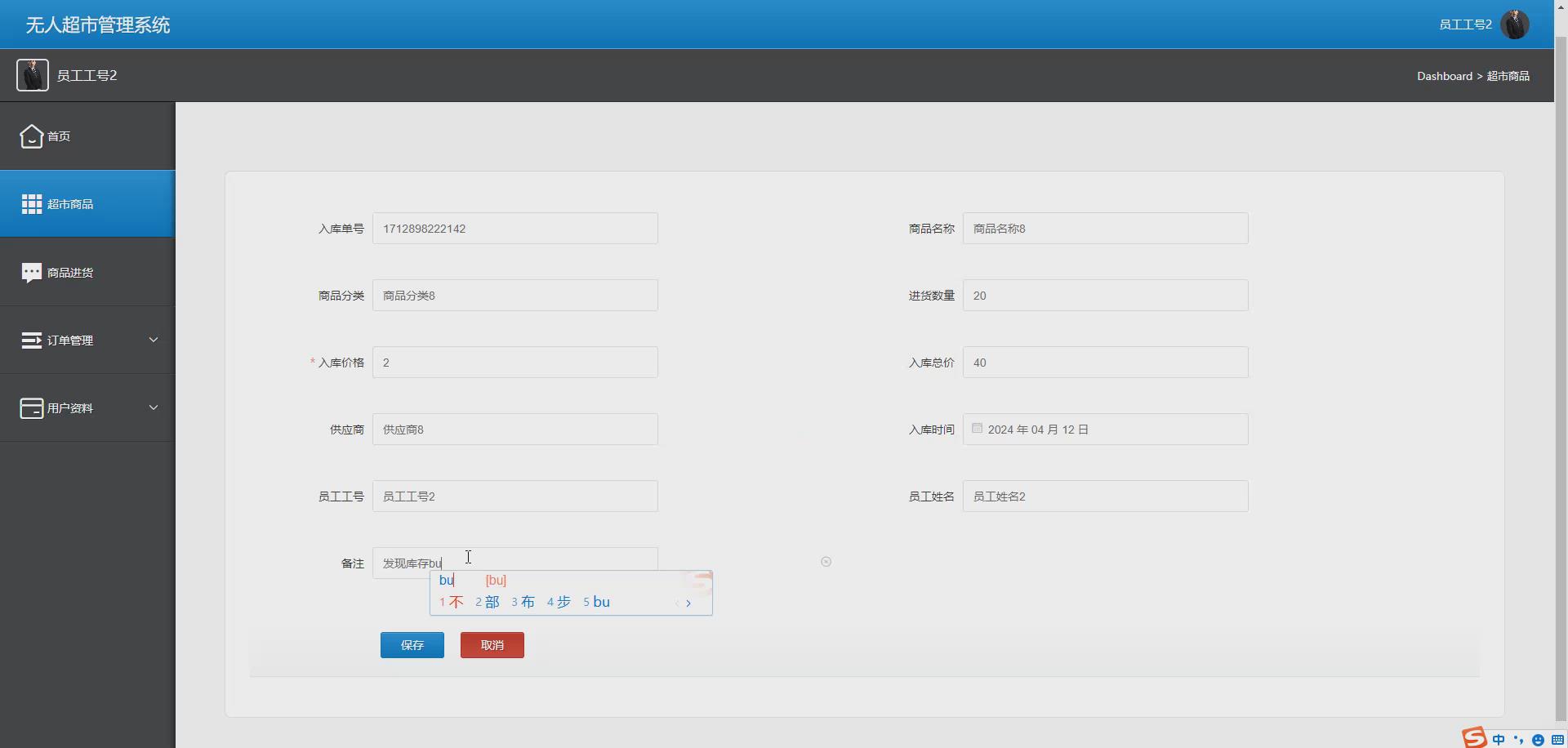Click the 备注 input field
The height and width of the screenshot is (748, 1568).
[x=515, y=563]
